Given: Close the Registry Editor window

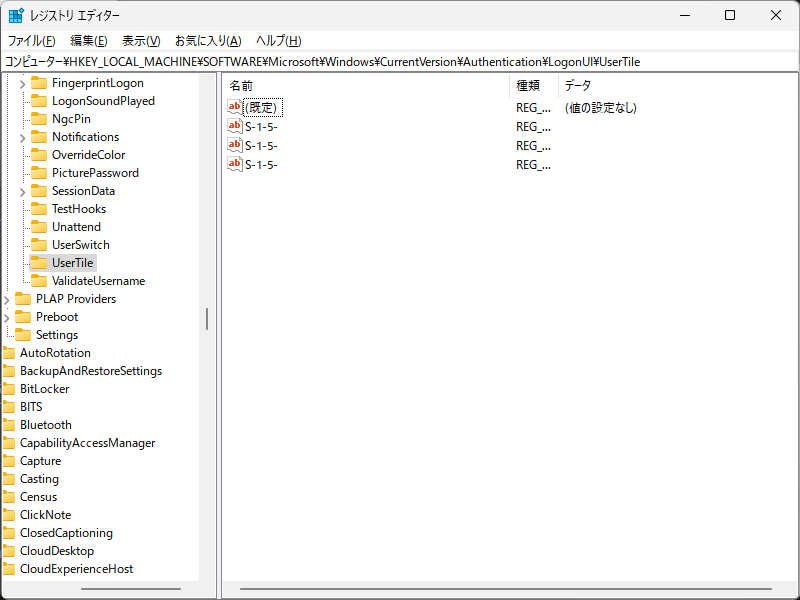Looking at the screenshot, I should 776,15.
